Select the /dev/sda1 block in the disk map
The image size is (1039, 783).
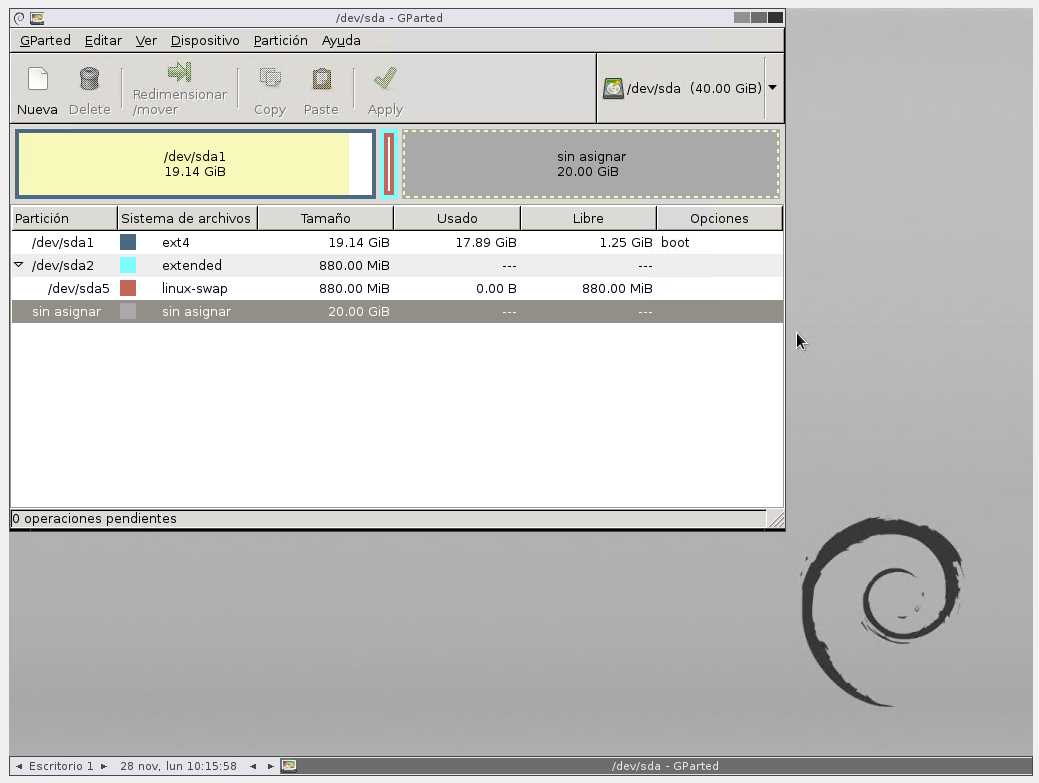(x=195, y=164)
